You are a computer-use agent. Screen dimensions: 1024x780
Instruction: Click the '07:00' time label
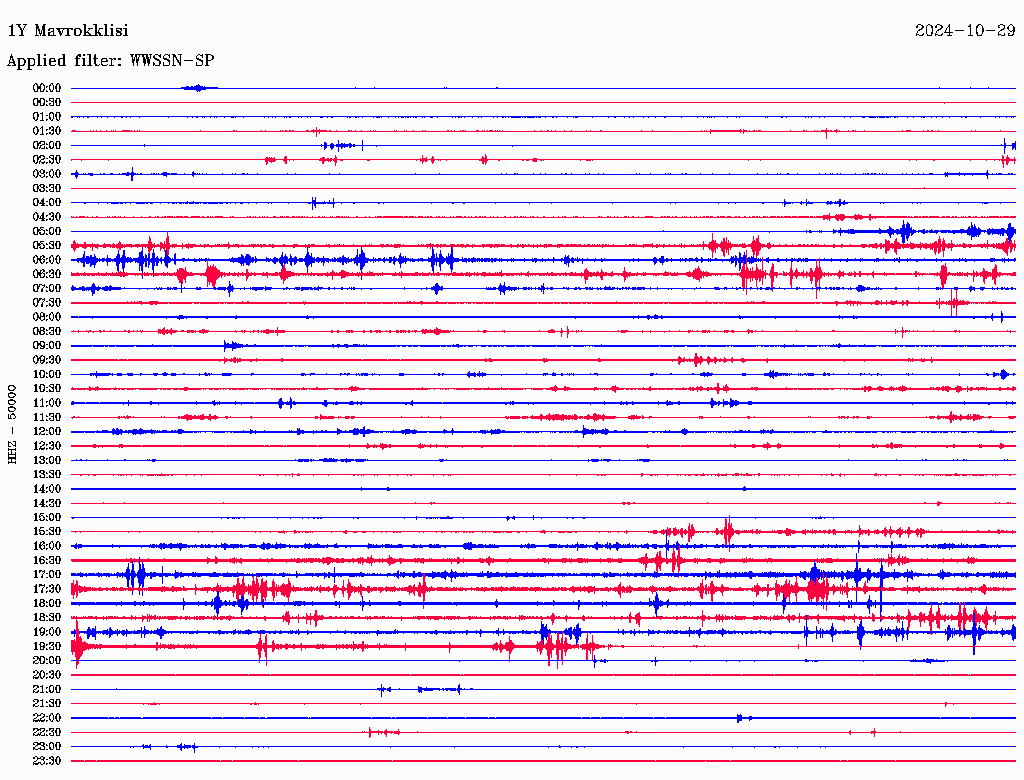[x=46, y=289]
